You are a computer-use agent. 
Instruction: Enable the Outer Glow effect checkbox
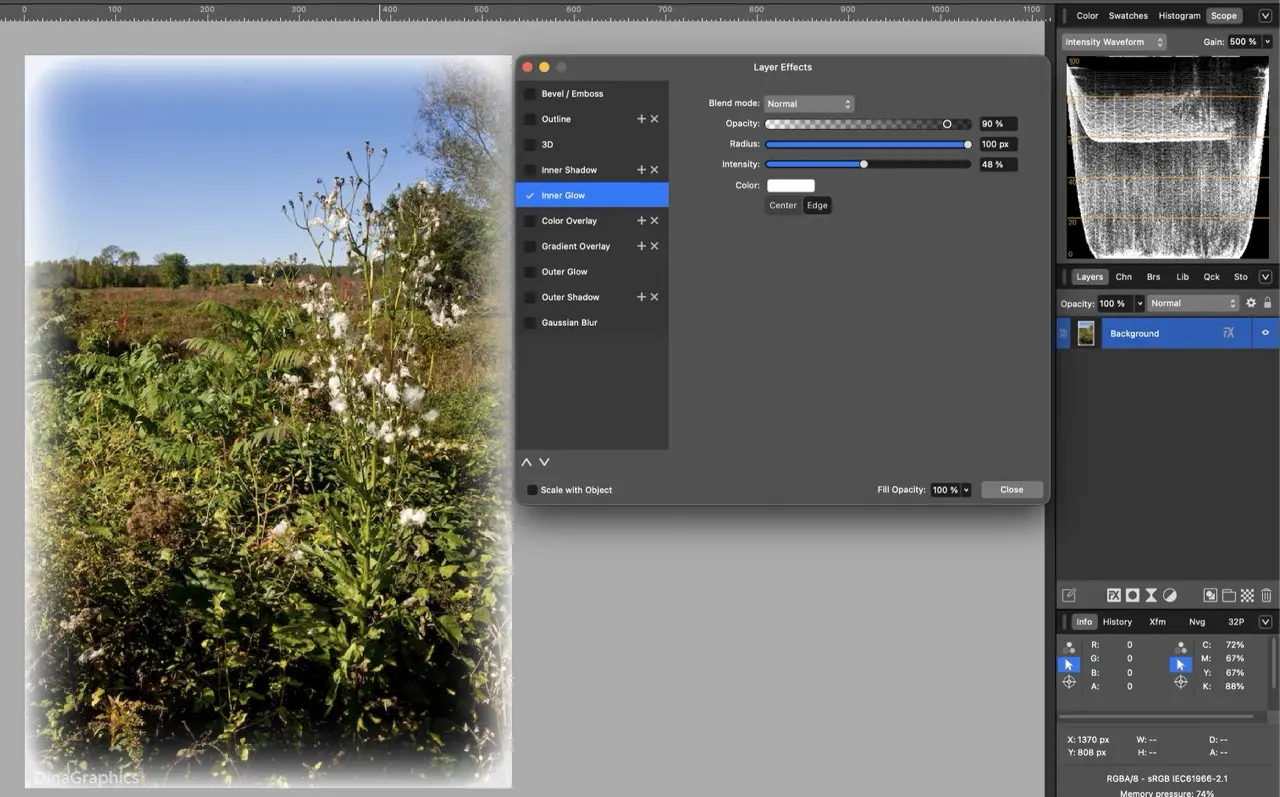click(530, 272)
